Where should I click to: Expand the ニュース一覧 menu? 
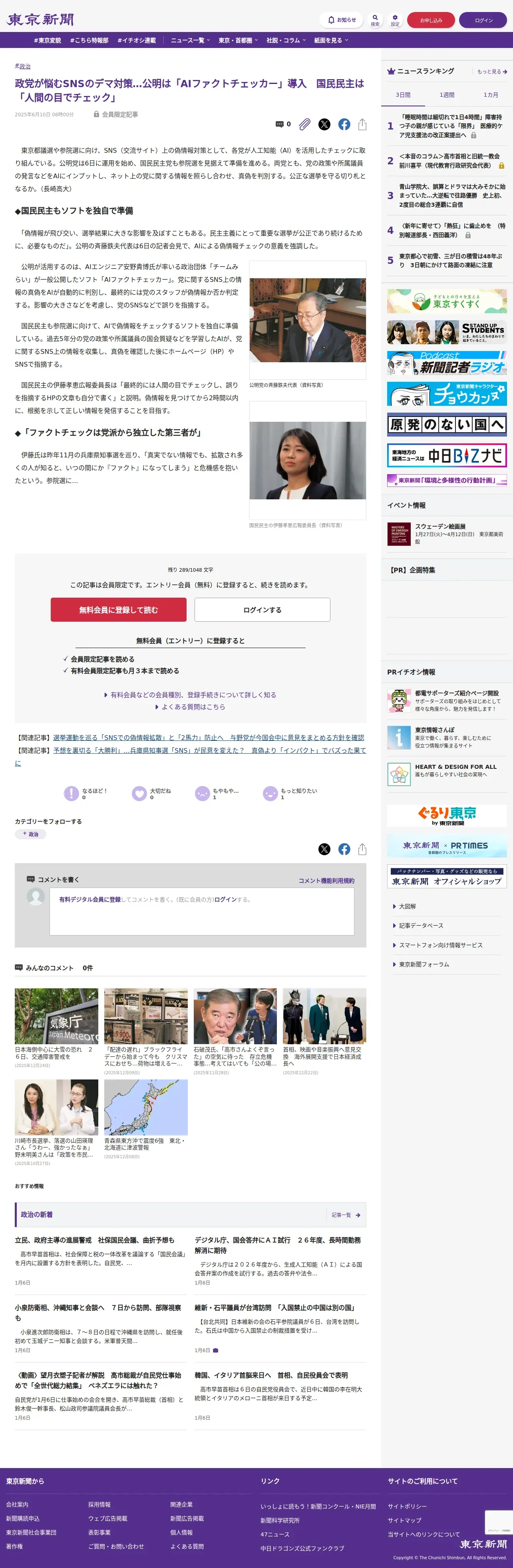coord(191,40)
